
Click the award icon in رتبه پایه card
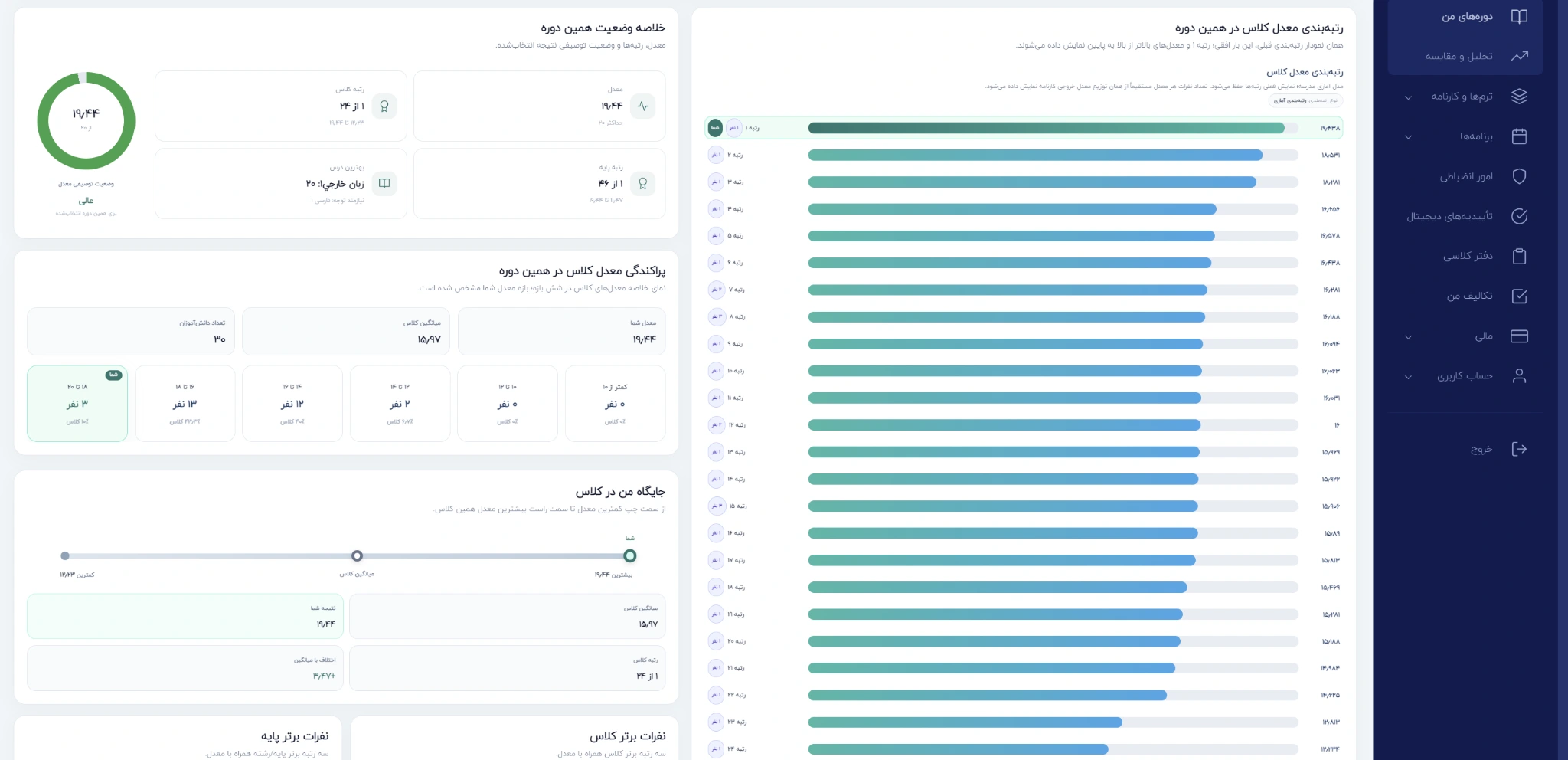tap(643, 183)
